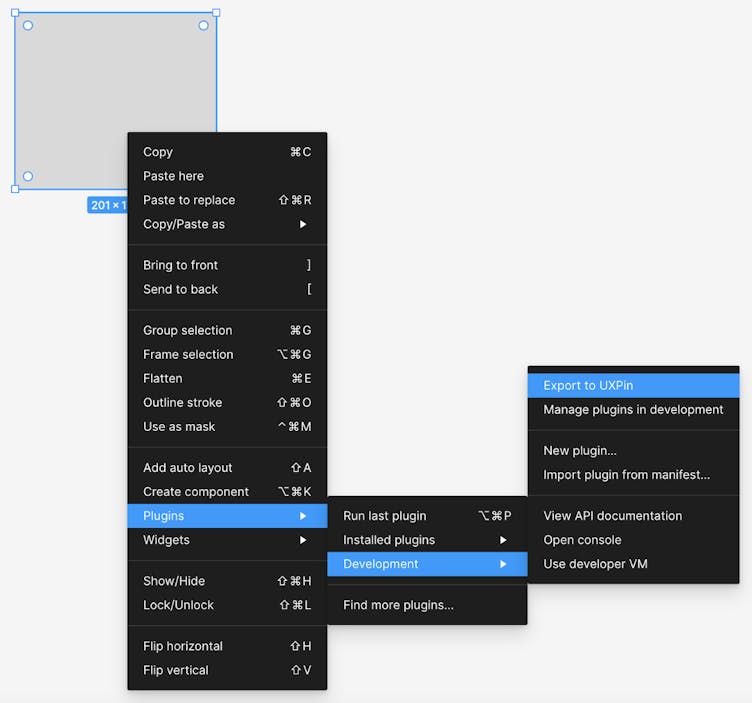Click Group selection menu item
Image resolution: width=752 pixels, height=703 pixels.
(227, 330)
